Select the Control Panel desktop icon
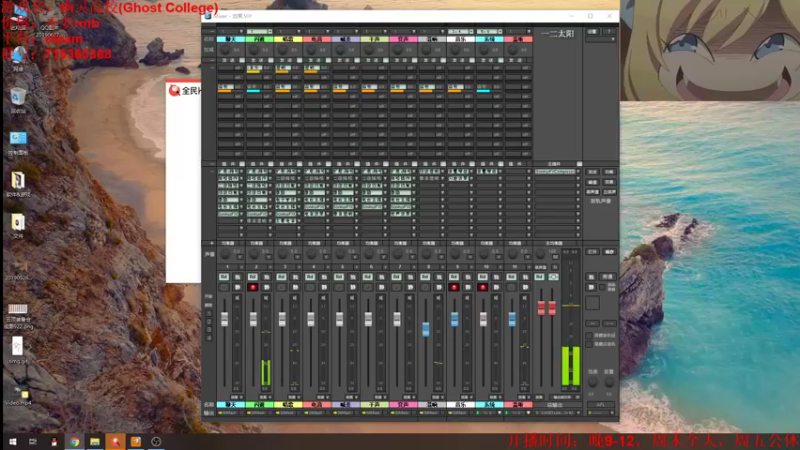The image size is (800, 450). [x=18, y=143]
